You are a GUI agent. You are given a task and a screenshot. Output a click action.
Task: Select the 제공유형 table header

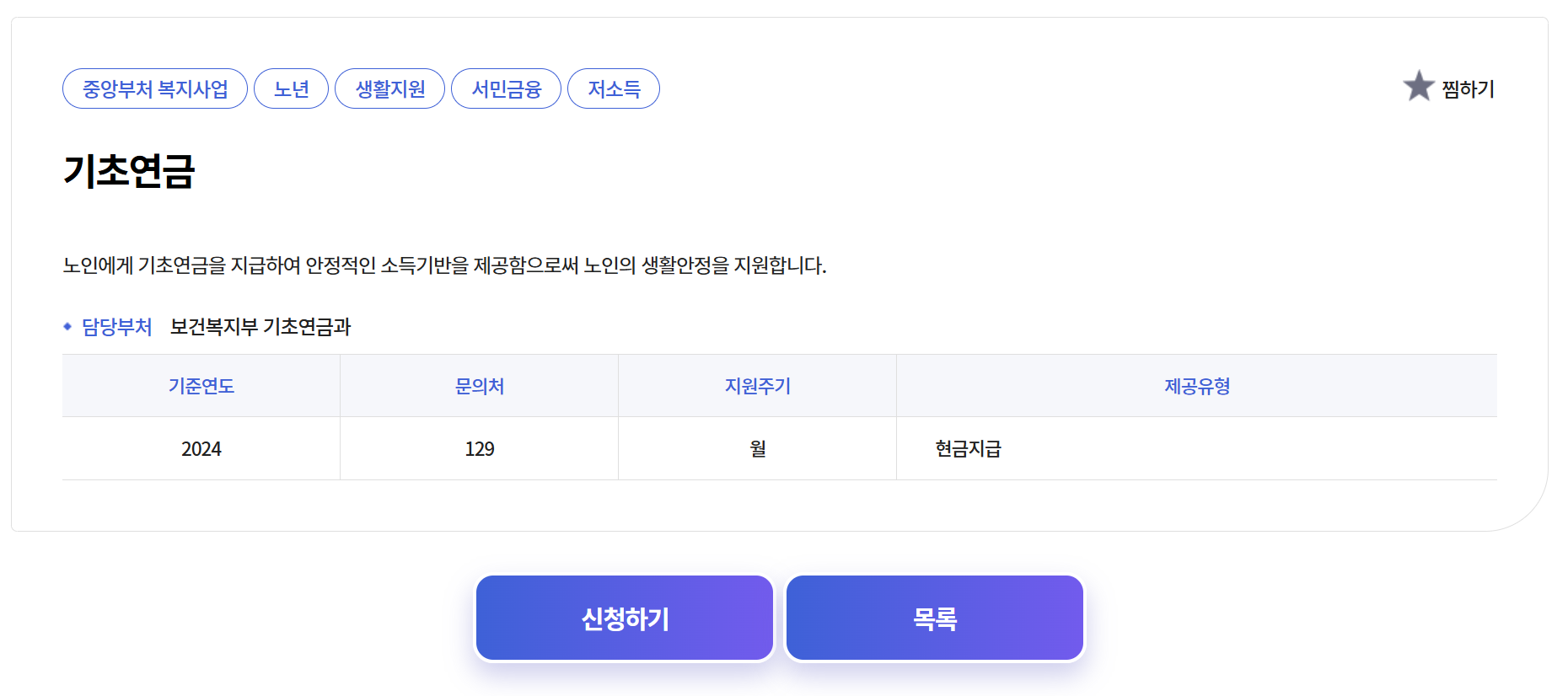coord(1198,386)
